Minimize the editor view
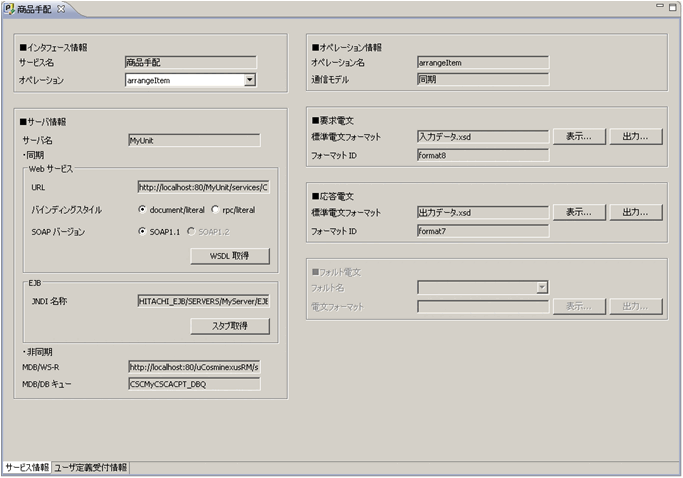 point(660,6)
